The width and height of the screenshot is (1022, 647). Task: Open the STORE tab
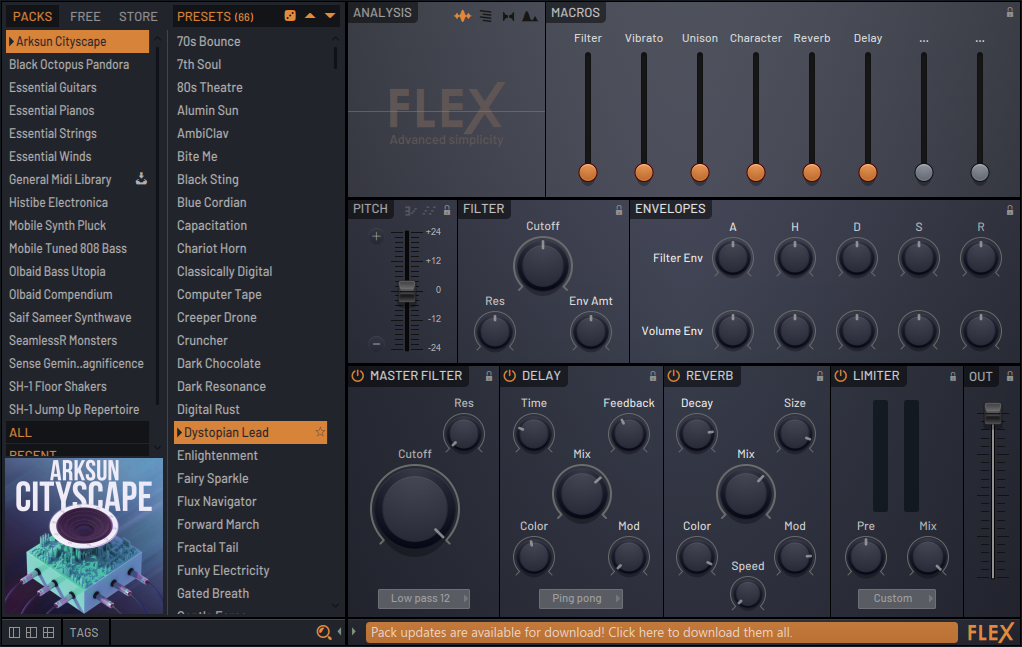pos(138,16)
